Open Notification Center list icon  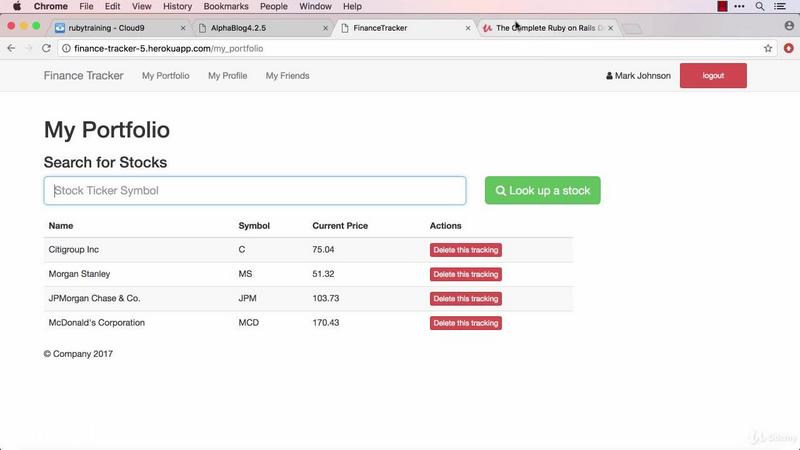tap(780, 6)
